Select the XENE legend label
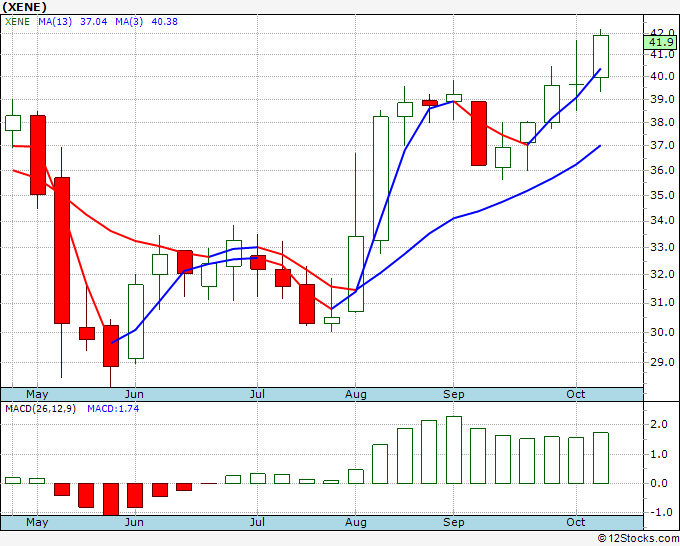The image size is (680, 546). click(17, 22)
